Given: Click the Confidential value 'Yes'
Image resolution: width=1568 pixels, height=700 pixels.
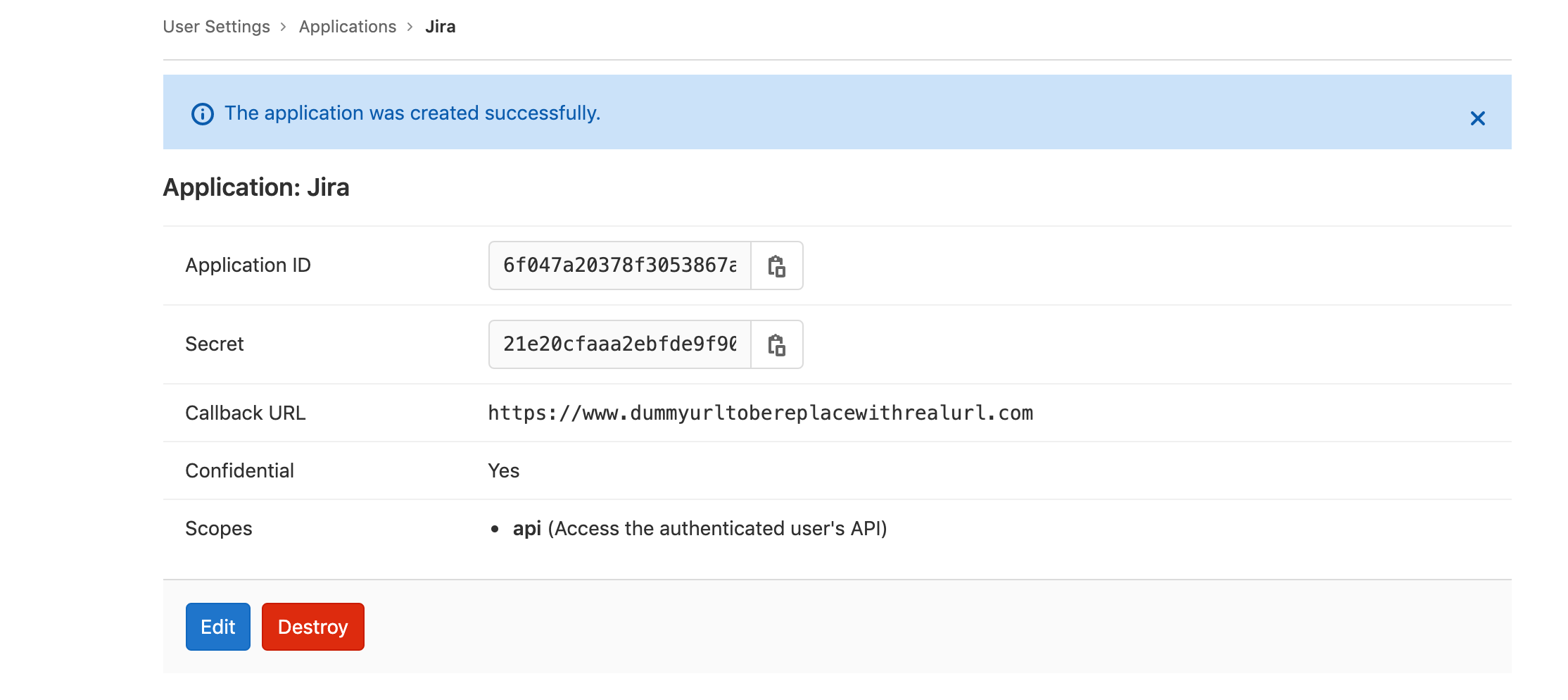Looking at the screenshot, I should pyautogui.click(x=503, y=471).
